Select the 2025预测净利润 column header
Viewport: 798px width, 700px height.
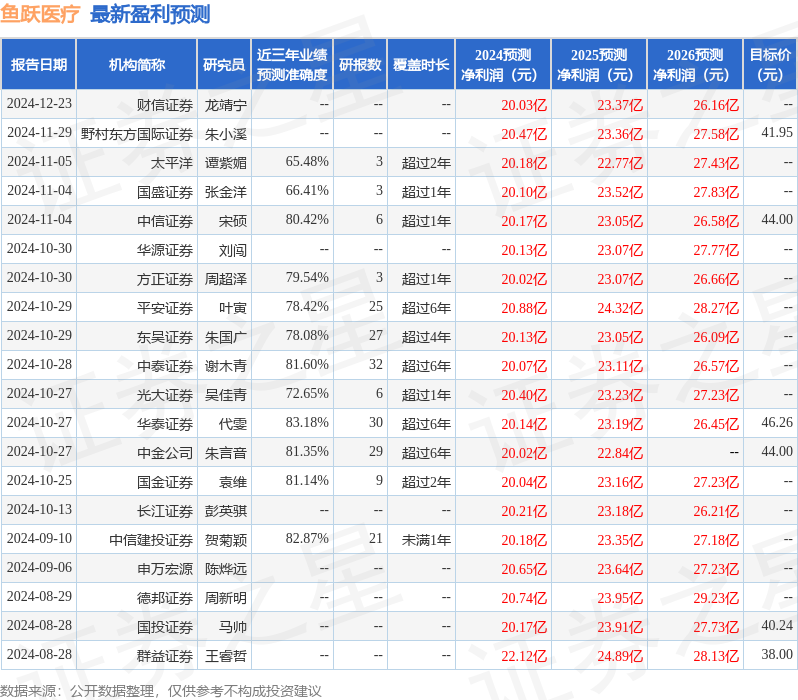coord(599,65)
